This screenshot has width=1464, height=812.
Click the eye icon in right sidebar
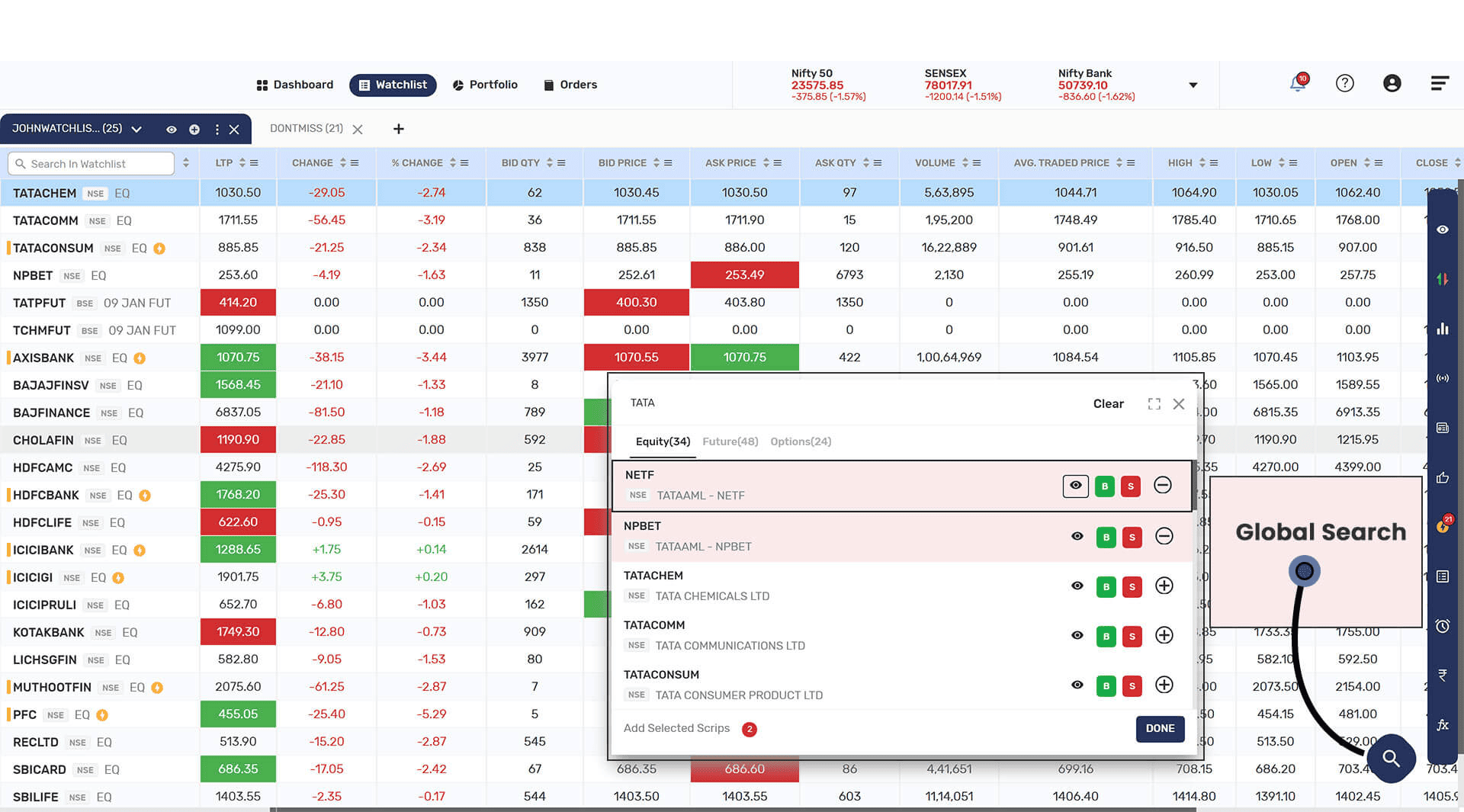click(1443, 229)
